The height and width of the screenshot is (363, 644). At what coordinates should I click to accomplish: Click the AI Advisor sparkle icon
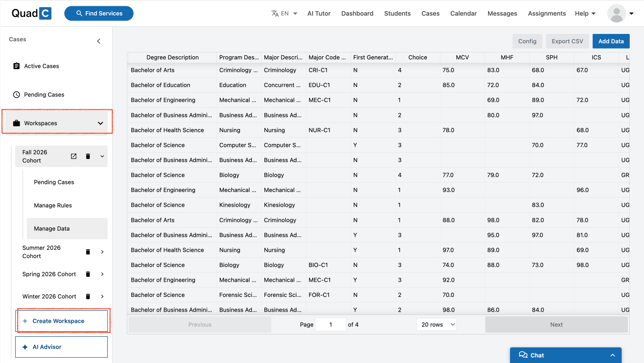coord(25,347)
